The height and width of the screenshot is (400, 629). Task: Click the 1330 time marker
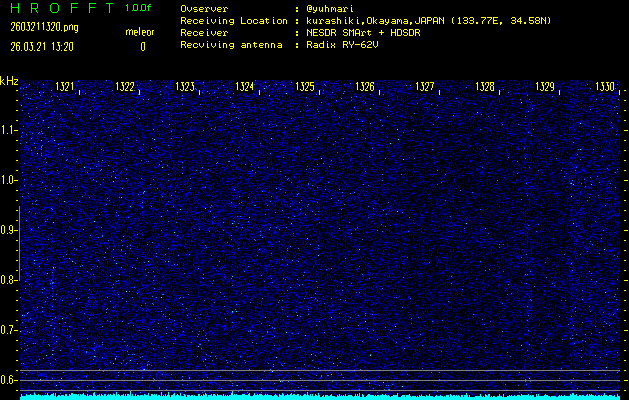pos(605,87)
